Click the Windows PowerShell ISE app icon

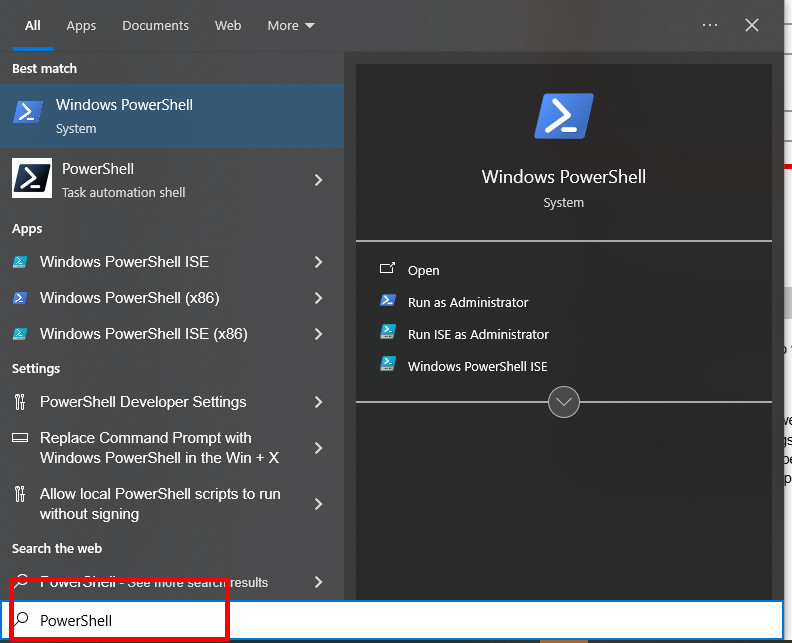coord(20,262)
